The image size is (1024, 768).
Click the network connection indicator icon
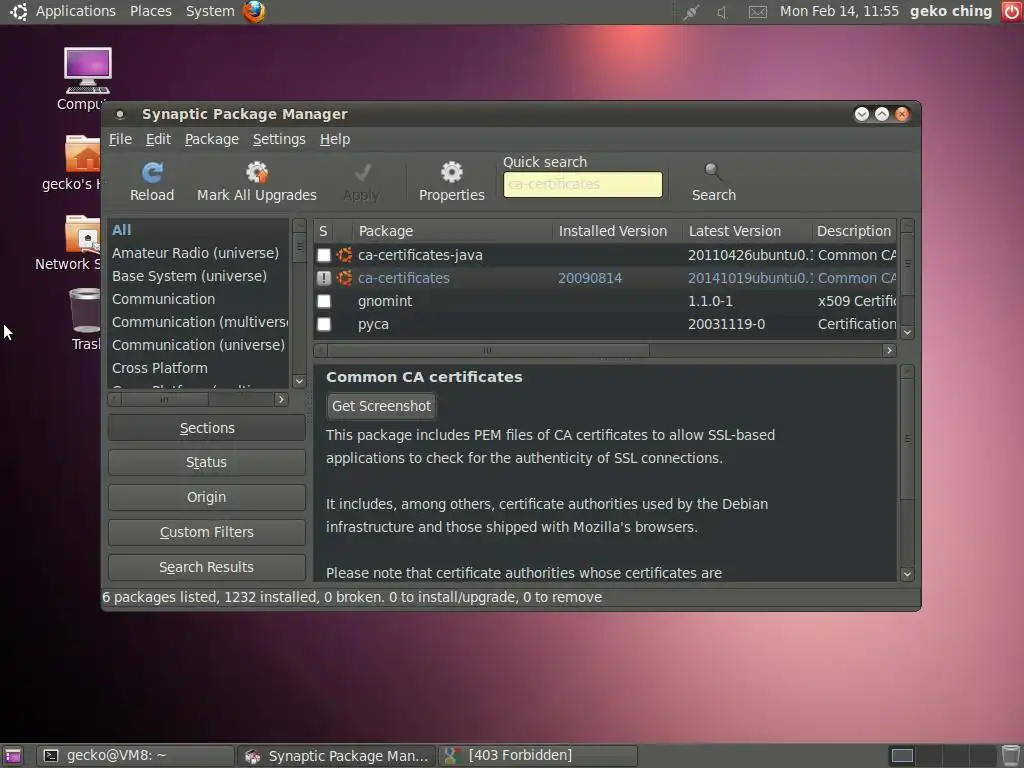pyautogui.click(x=691, y=12)
